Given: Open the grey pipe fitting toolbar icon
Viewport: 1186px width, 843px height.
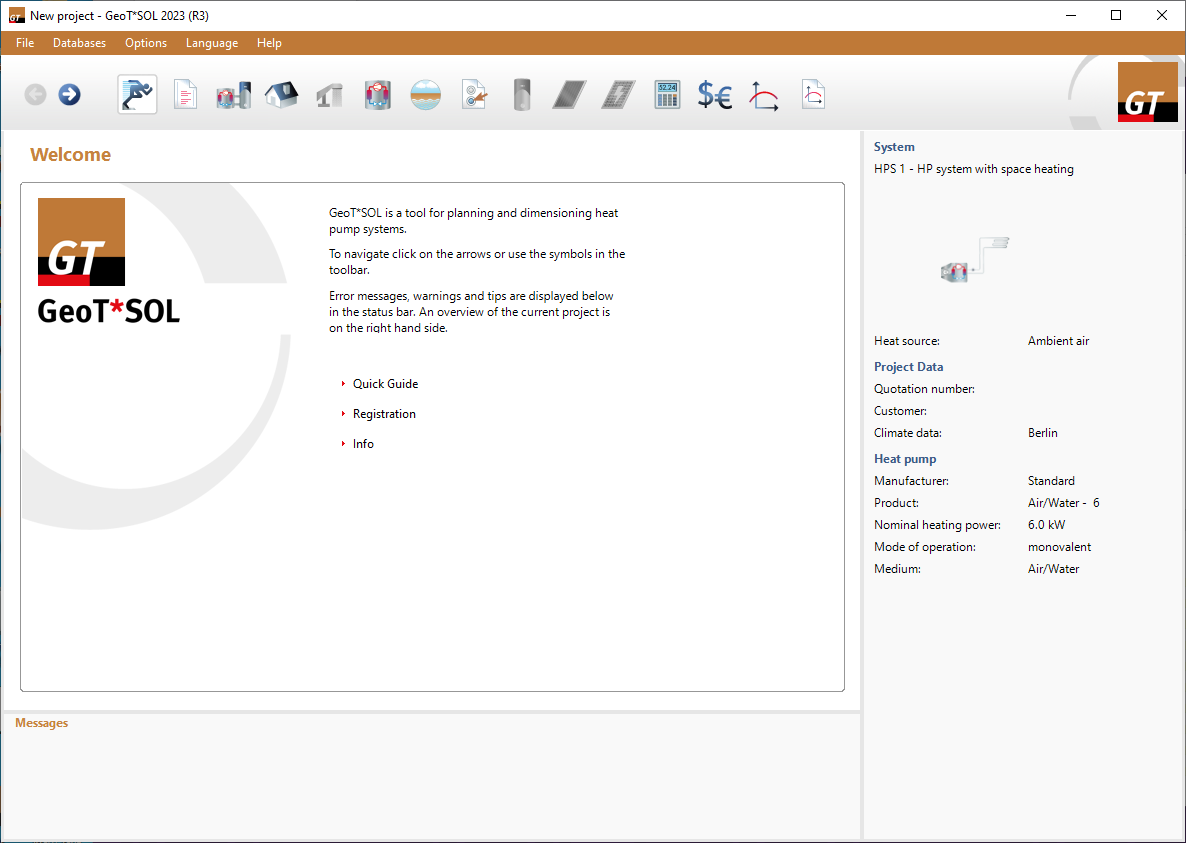Looking at the screenshot, I should pos(330,96).
